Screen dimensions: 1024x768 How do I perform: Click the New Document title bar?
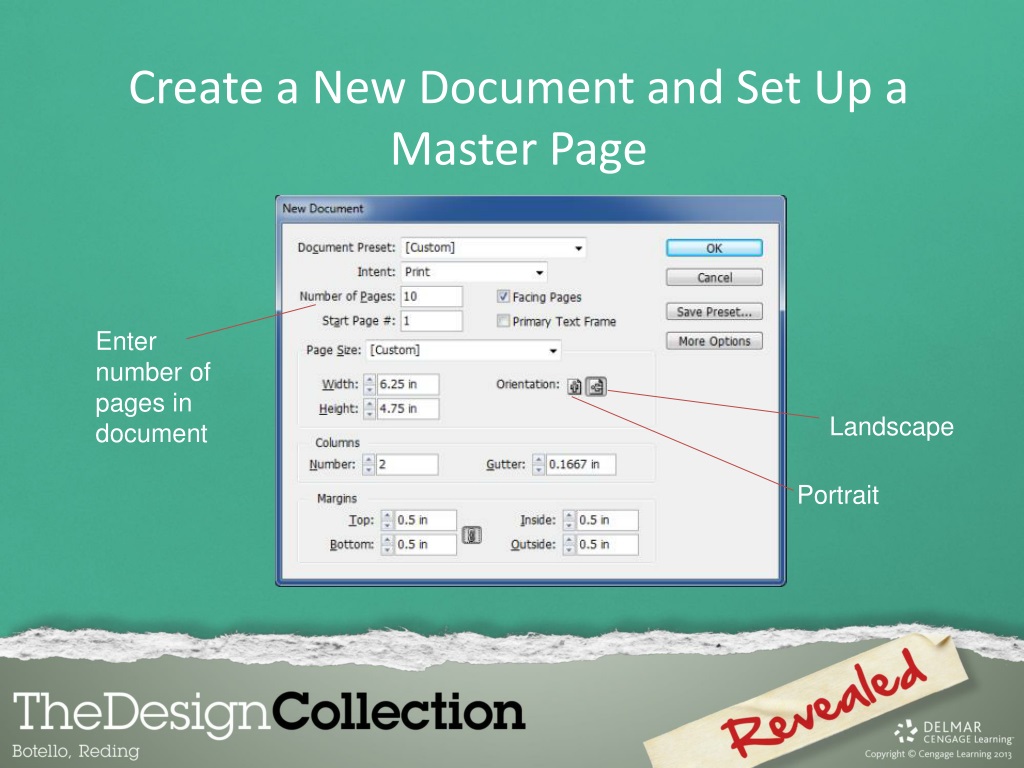pyautogui.click(x=530, y=209)
